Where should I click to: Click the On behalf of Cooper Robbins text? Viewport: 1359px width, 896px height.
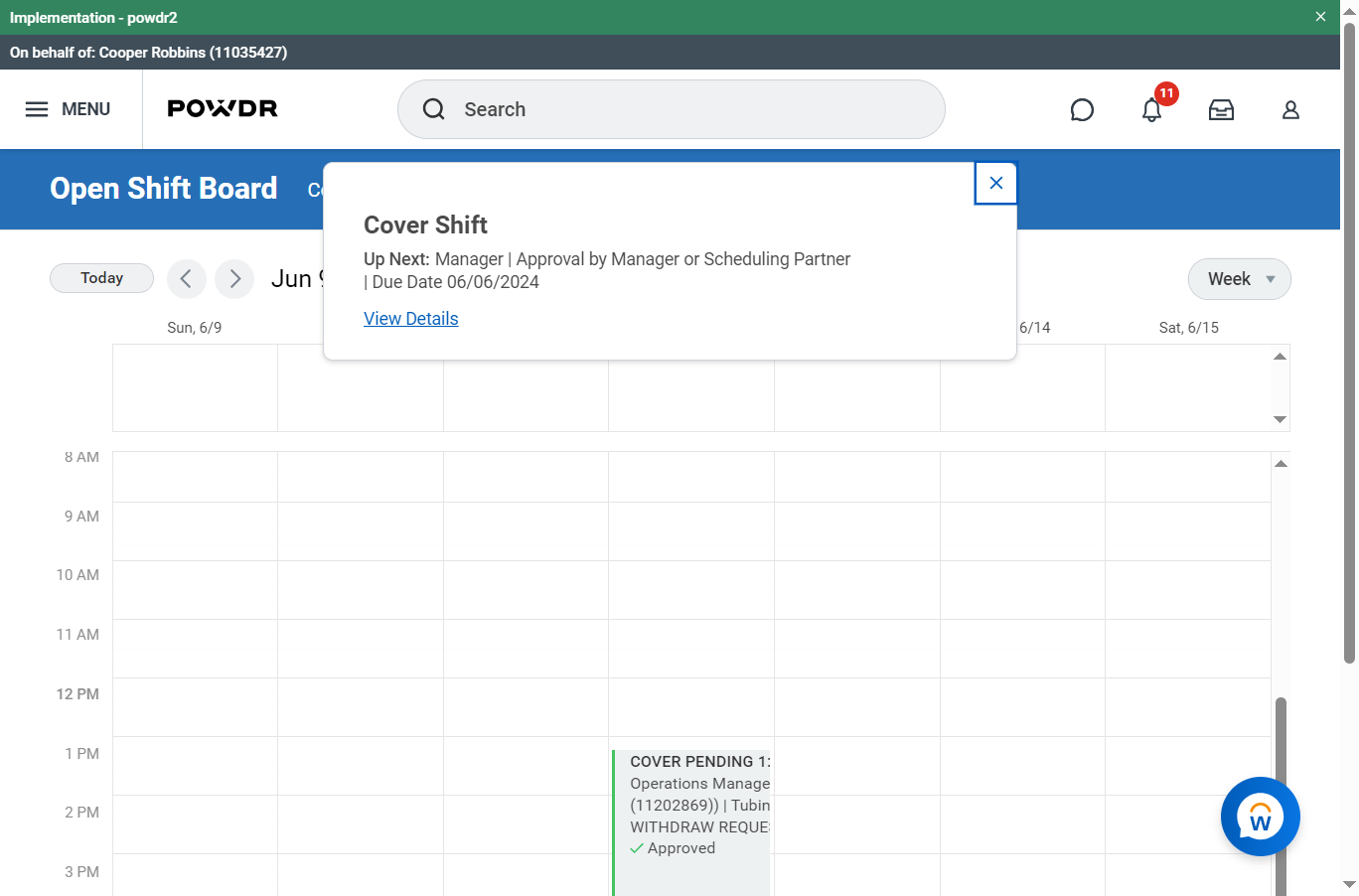[x=149, y=53]
